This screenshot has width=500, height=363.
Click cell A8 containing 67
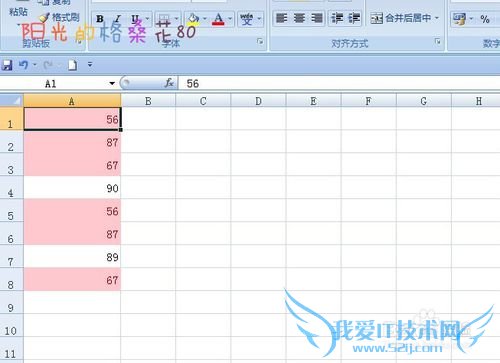point(72,279)
